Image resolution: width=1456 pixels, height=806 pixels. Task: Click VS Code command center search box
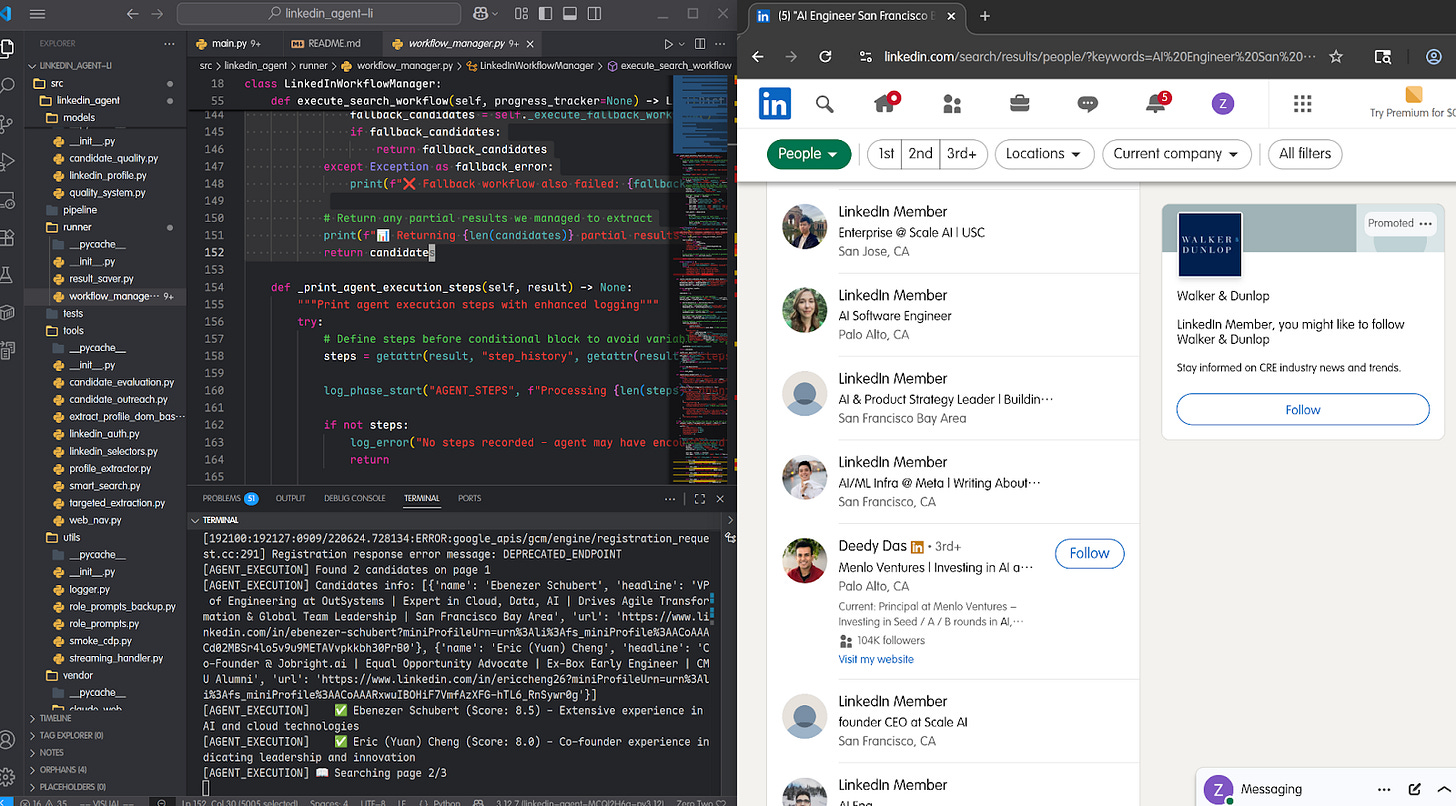coord(318,14)
